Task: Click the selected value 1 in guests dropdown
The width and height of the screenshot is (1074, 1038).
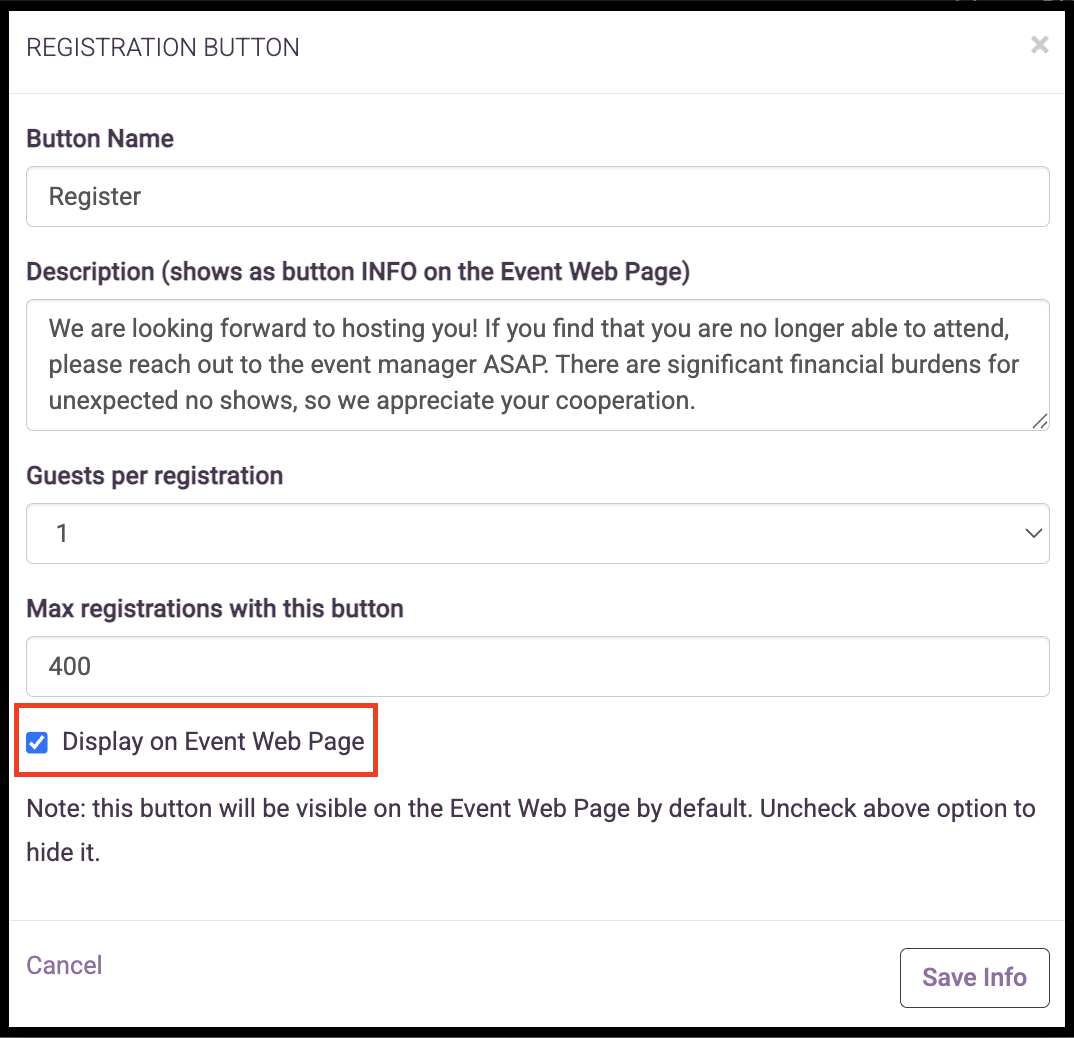Action: (62, 534)
